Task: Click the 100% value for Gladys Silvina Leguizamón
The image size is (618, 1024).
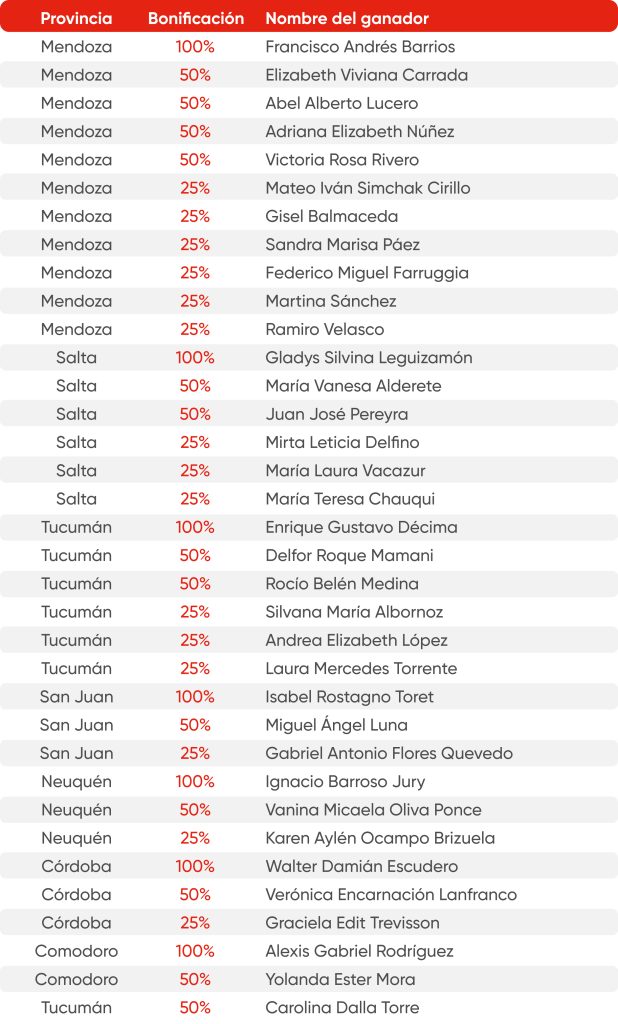Action: [195, 358]
